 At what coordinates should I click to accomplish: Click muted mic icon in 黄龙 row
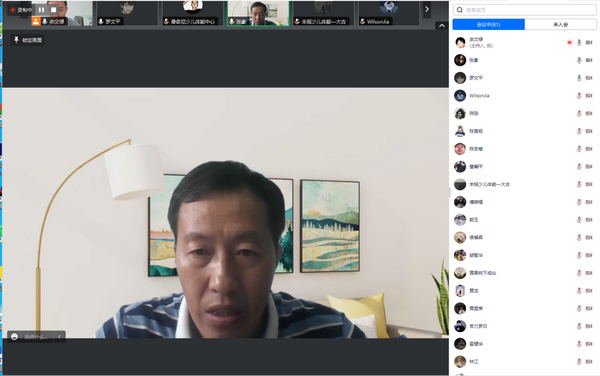tap(579, 291)
